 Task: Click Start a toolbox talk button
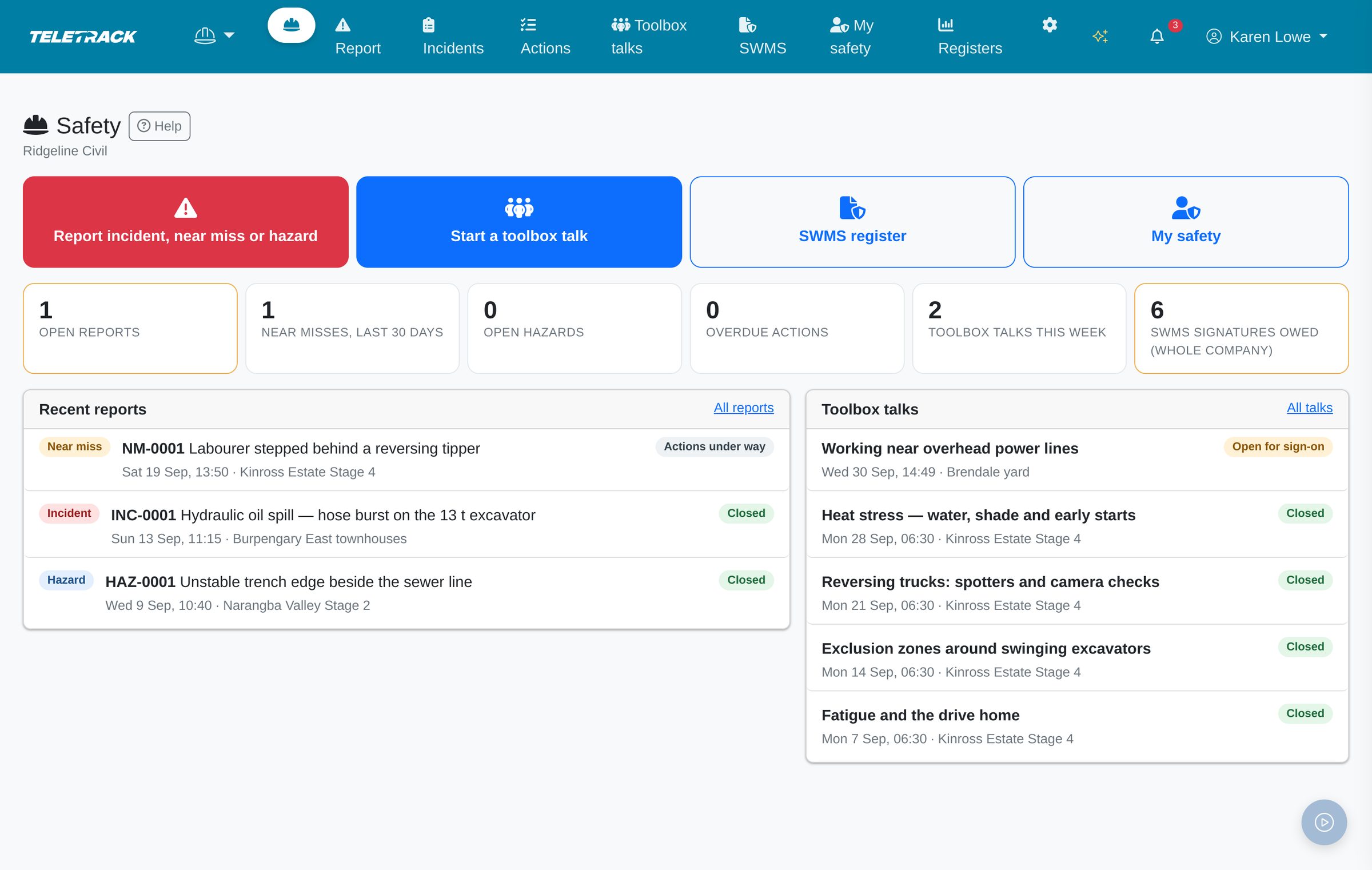click(519, 222)
